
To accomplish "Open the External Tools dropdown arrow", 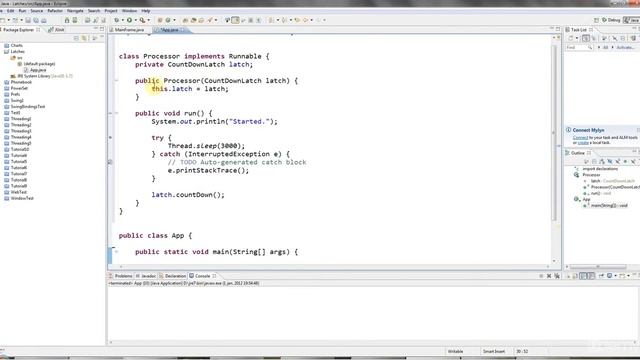I will coord(148,20).
